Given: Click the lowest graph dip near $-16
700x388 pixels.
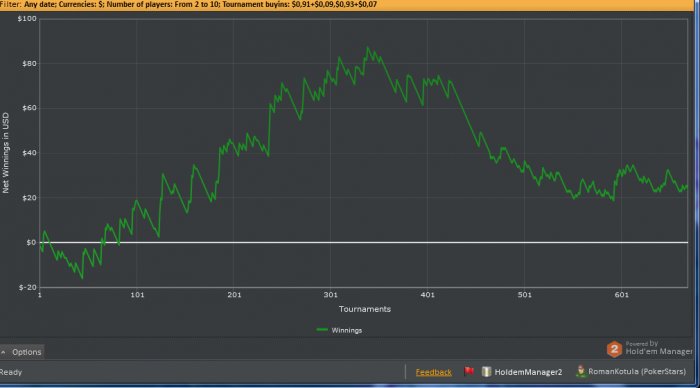Looking at the screenshot, I should (82, 279).
